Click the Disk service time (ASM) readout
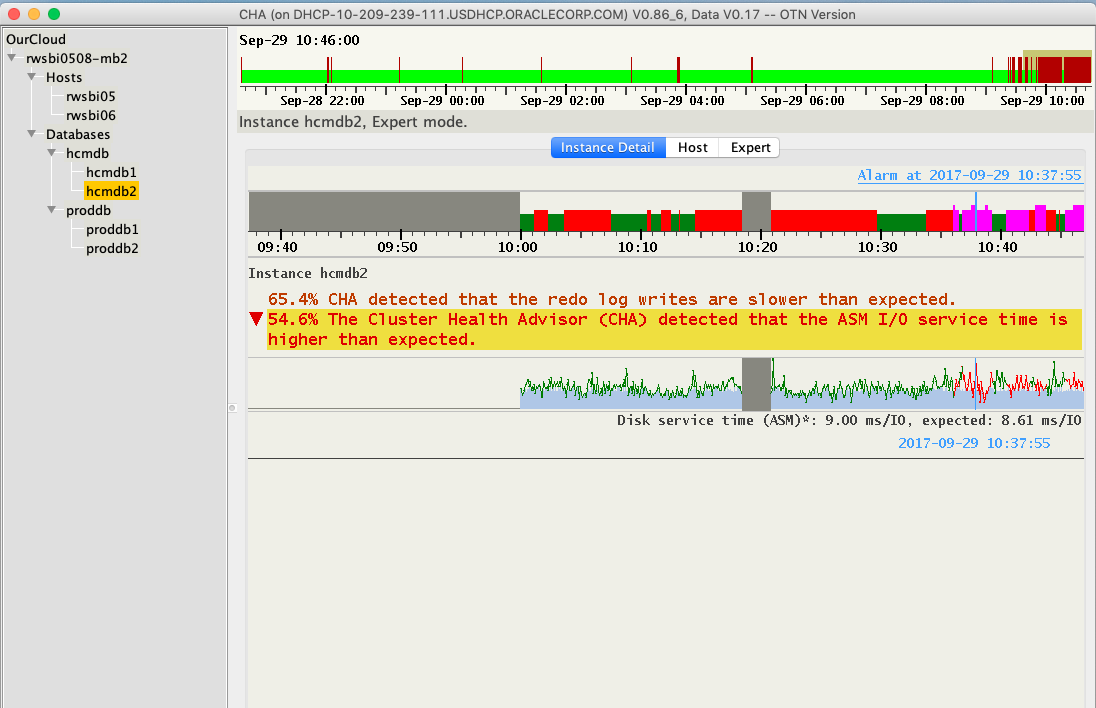 [x=849, y=420]
